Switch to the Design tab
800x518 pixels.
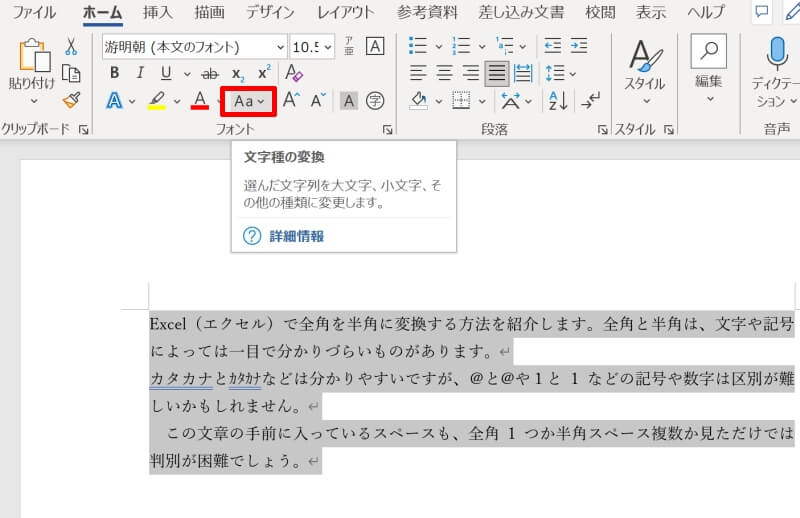click(270, 12)
